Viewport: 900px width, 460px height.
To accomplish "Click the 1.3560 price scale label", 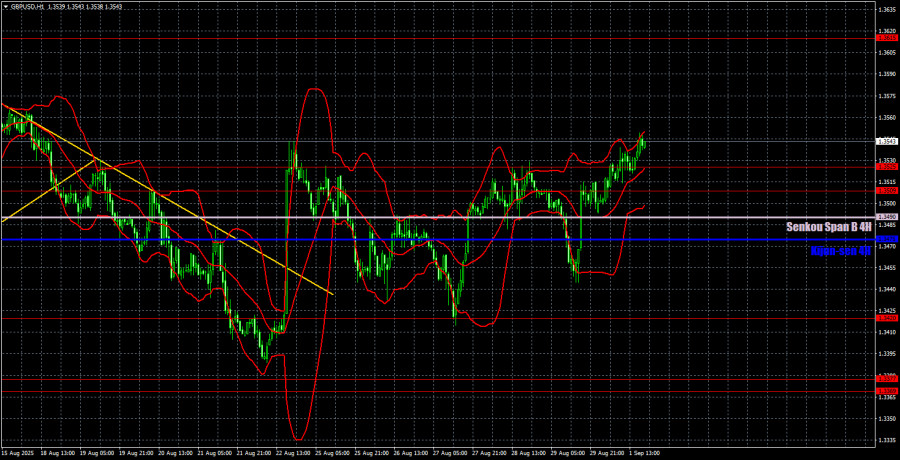I will (x=886, y=117).
